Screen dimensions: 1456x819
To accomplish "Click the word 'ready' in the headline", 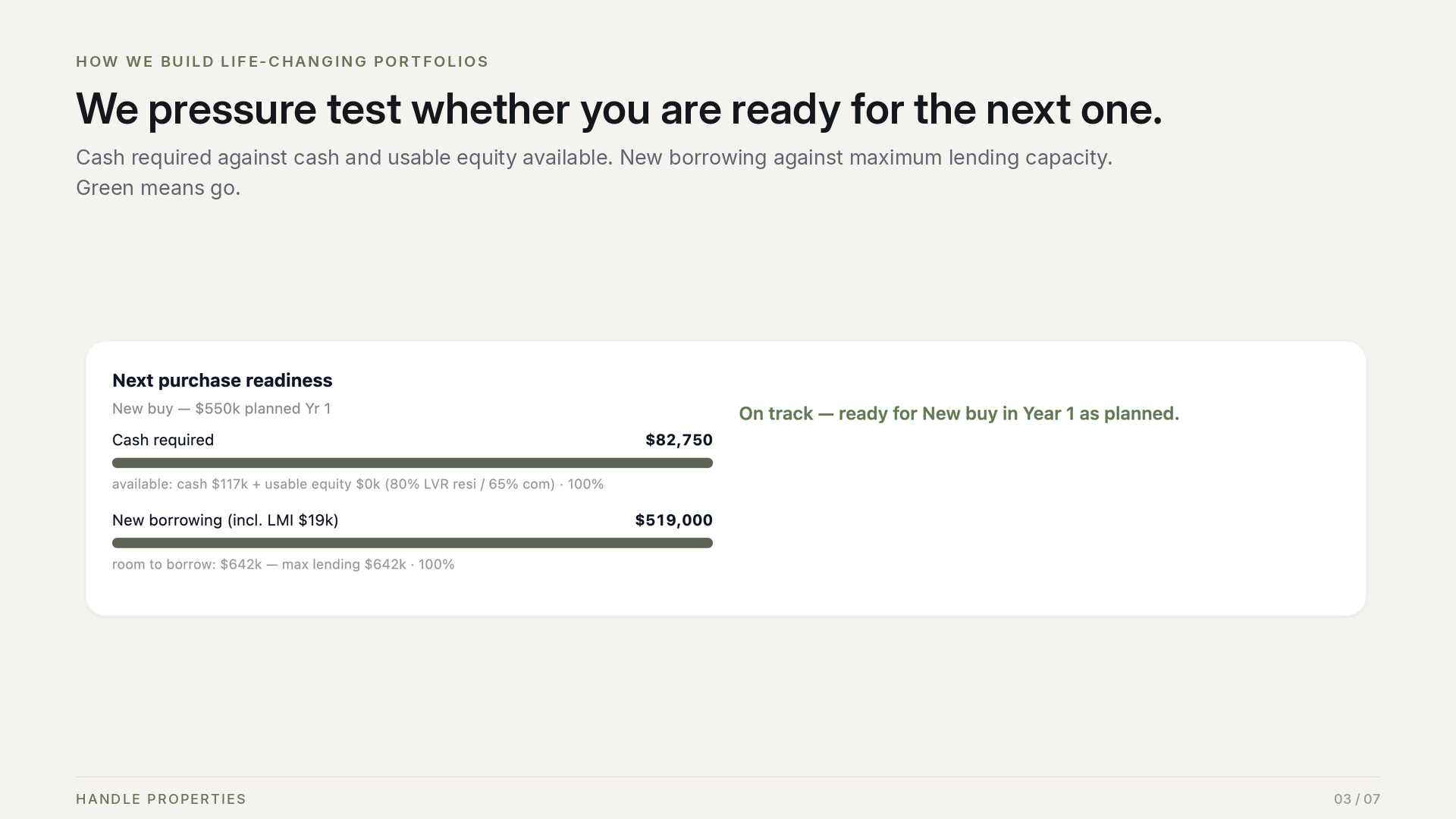I will (x=786, y=111).
